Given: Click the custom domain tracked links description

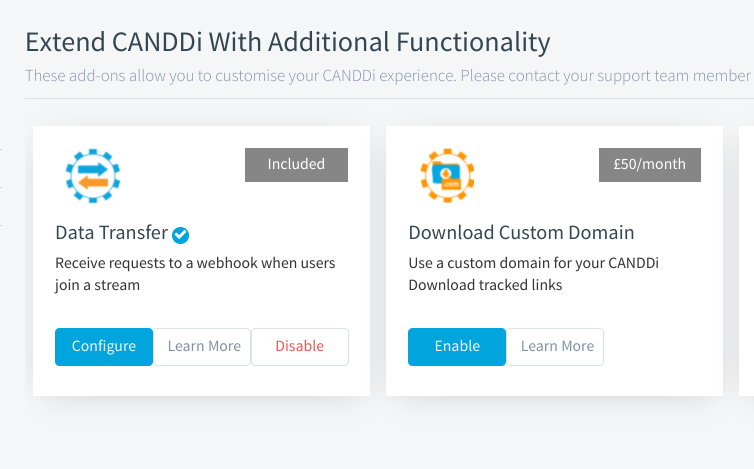Looking at the screenshot, I should [534, 274].
